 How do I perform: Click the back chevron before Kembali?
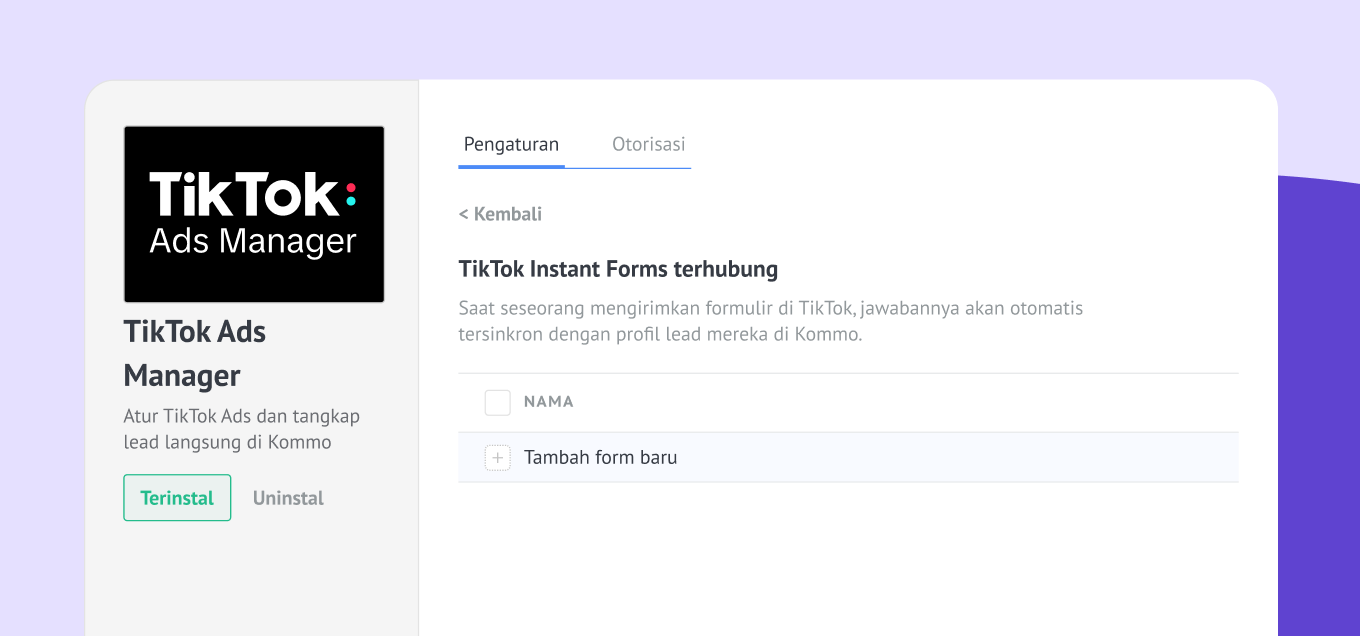pos(463,214)
